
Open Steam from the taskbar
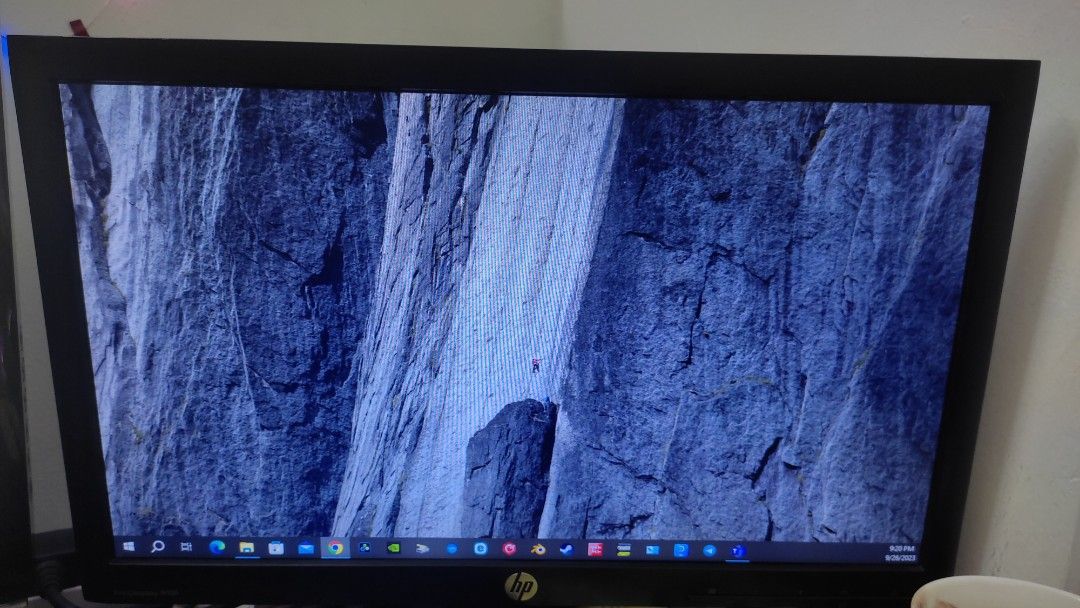pos(566,549)
